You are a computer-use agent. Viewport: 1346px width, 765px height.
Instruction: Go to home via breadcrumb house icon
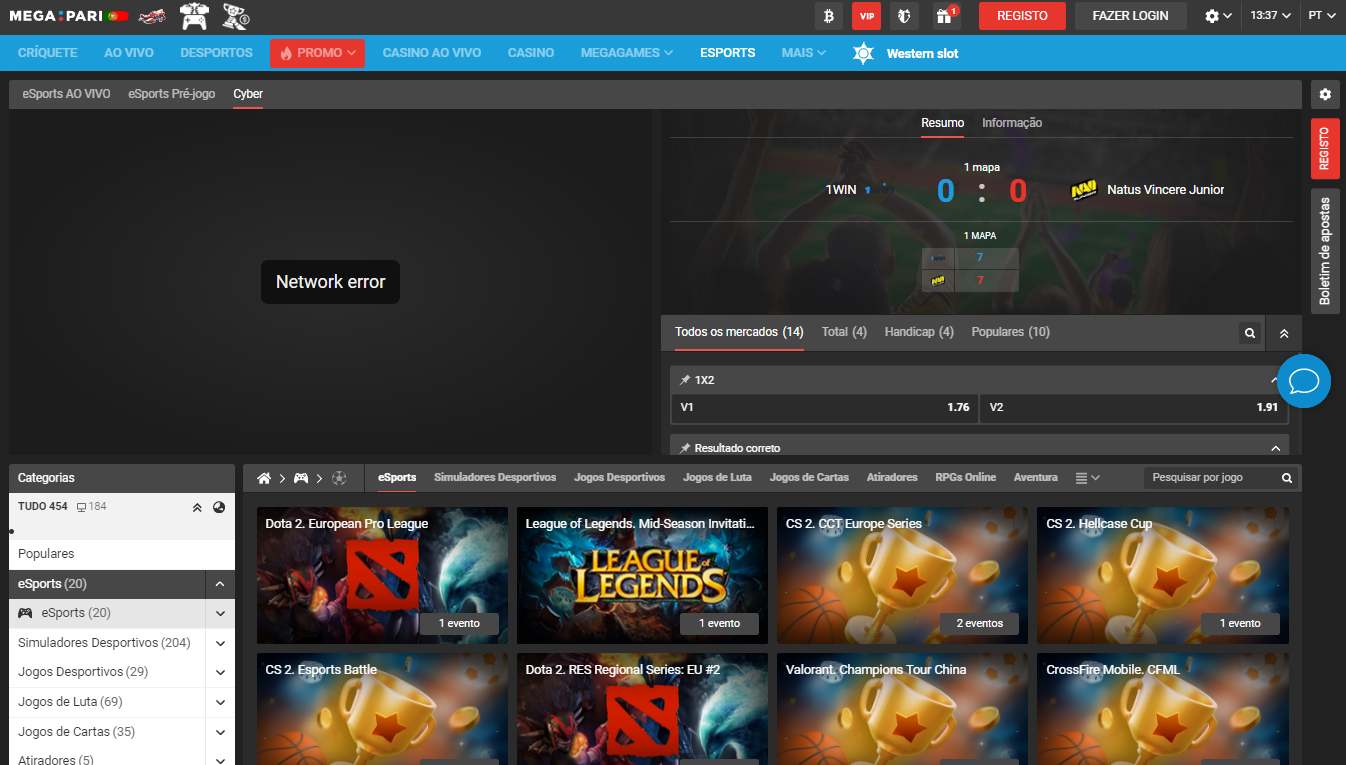[264, 478]
